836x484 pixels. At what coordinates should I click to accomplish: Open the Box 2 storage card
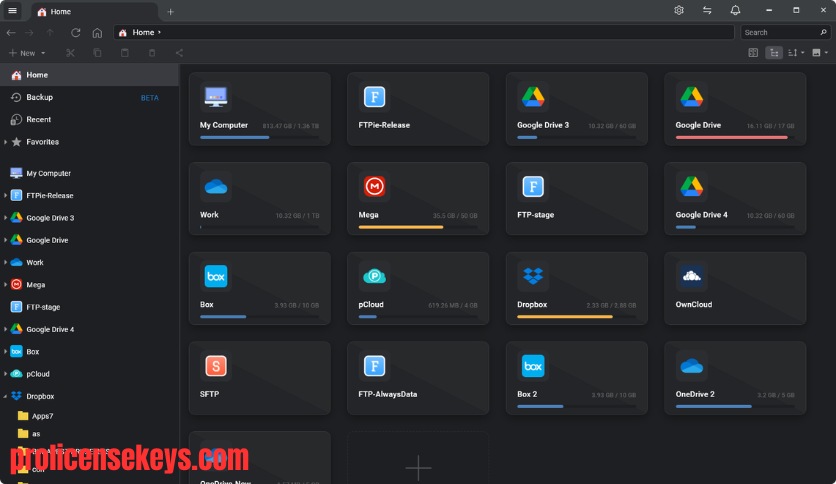tap(576, 378)
